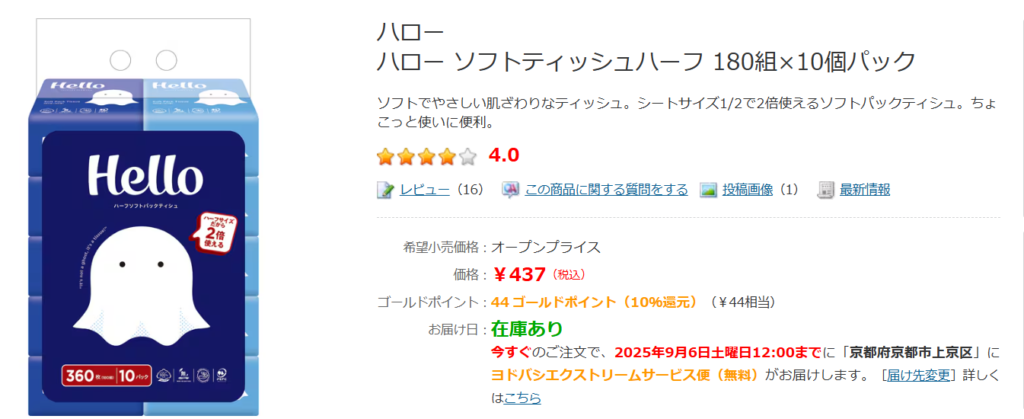1024x419 pixels.
Task: Click the latest information document icon
Action: click(826, 190)
